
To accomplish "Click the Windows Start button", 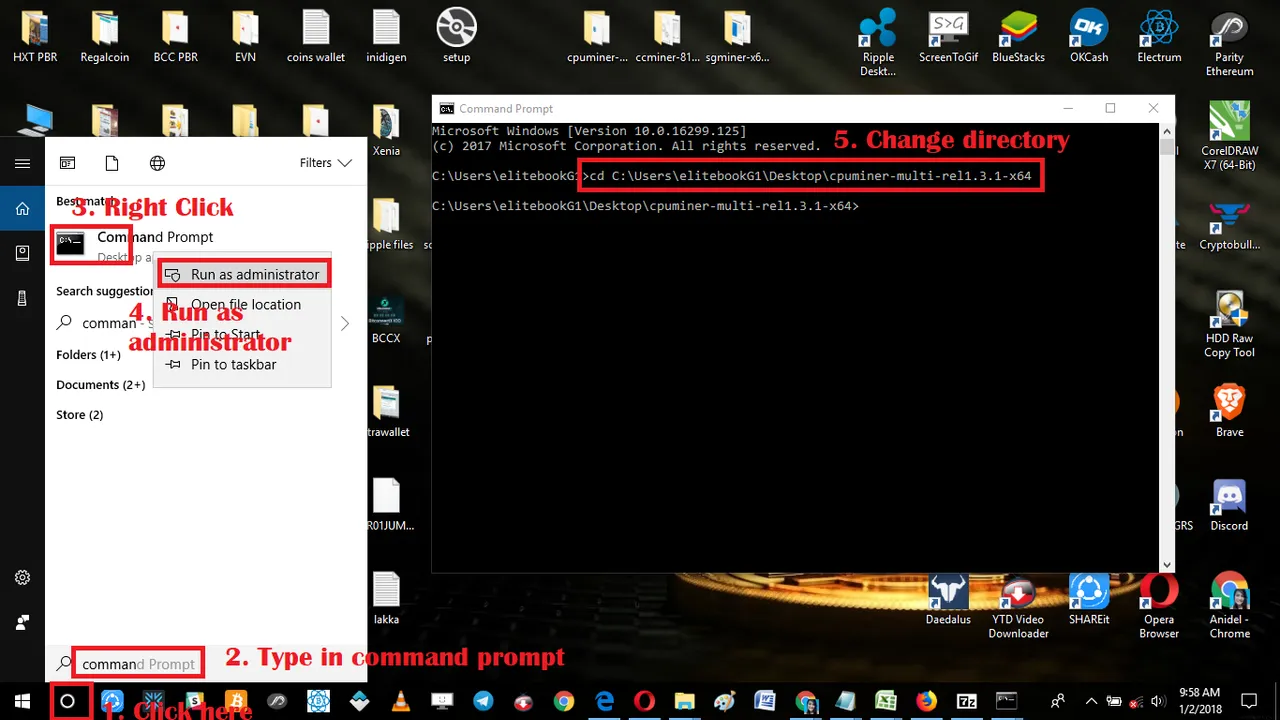I will coord(22,701).
